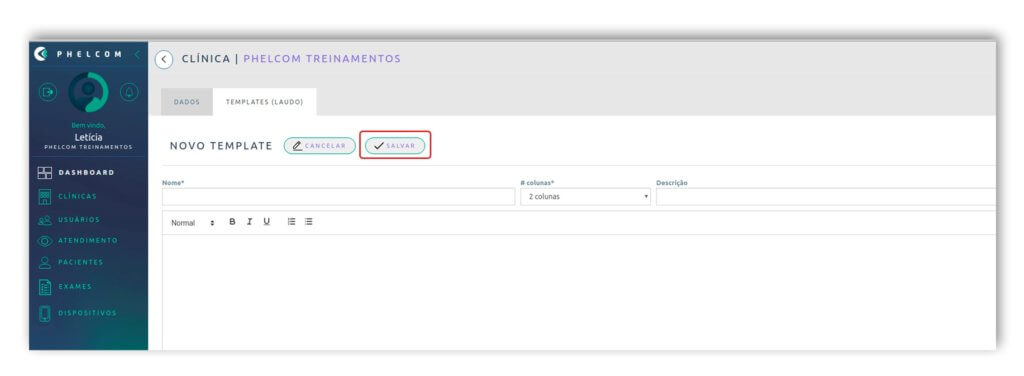Open Dispositivos in the sidebar
The image size is (1024, 376).
pyautogui.click(x=77, y=313)
